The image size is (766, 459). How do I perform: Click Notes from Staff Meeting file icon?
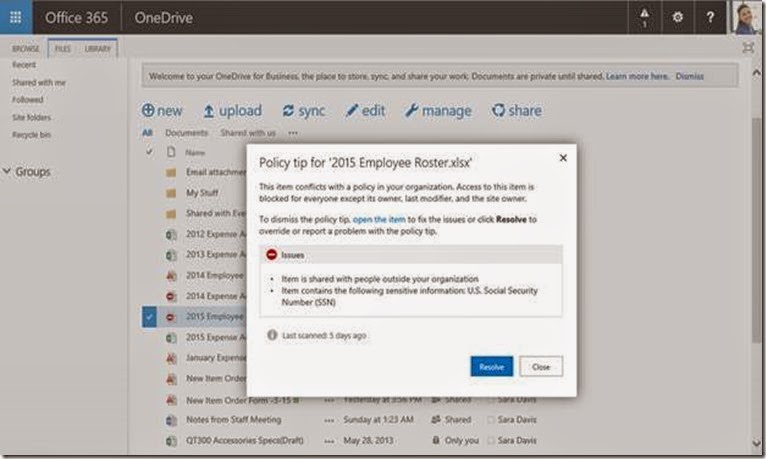pyautogui.click(x=170, y=420)
